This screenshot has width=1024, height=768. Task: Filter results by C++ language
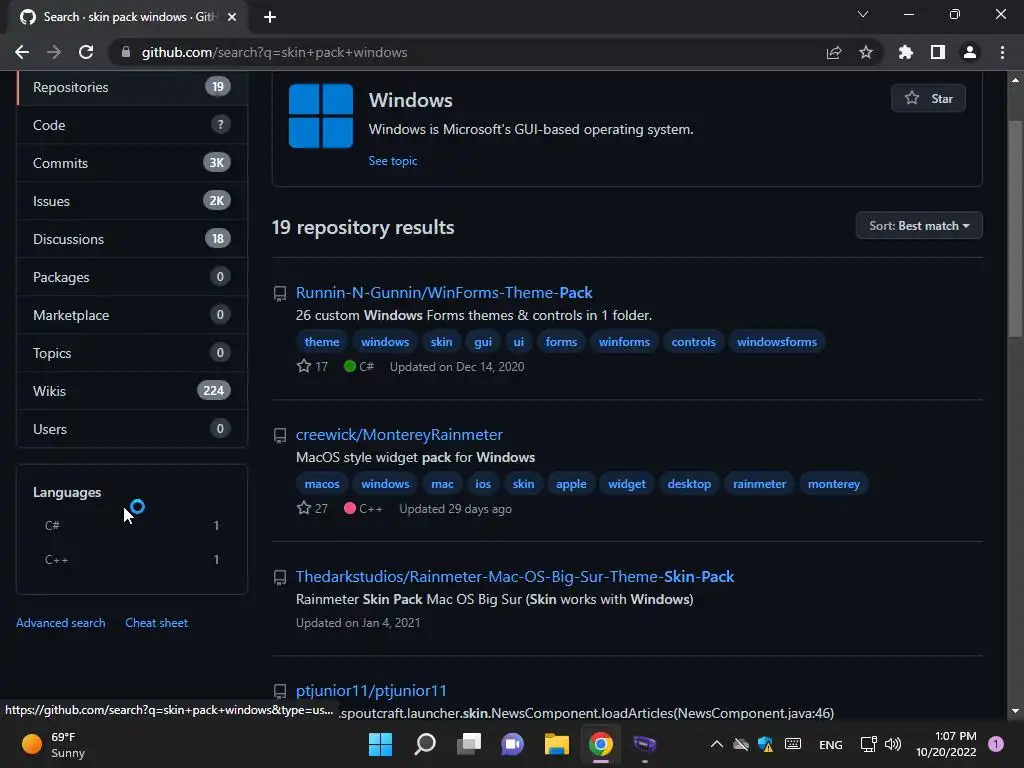[x=132, y=560]
